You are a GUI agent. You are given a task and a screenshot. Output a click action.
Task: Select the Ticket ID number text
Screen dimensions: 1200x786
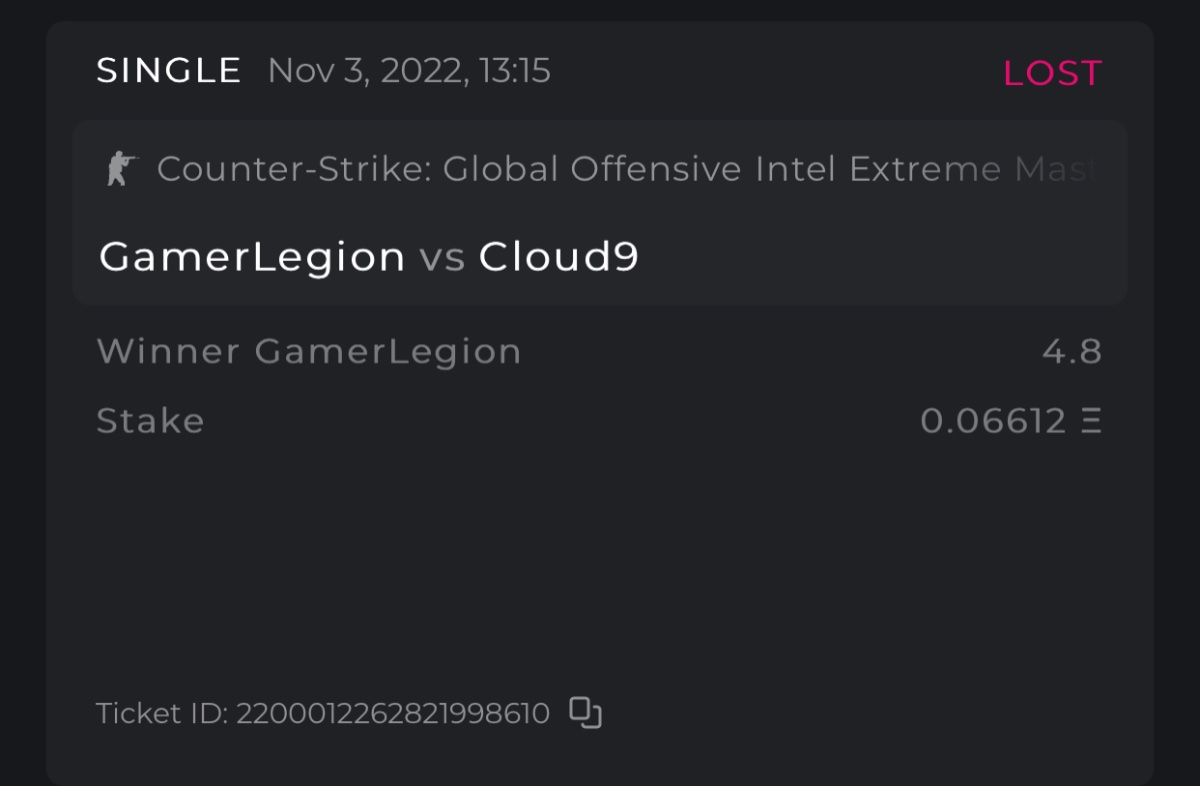[x=393, y=713]
